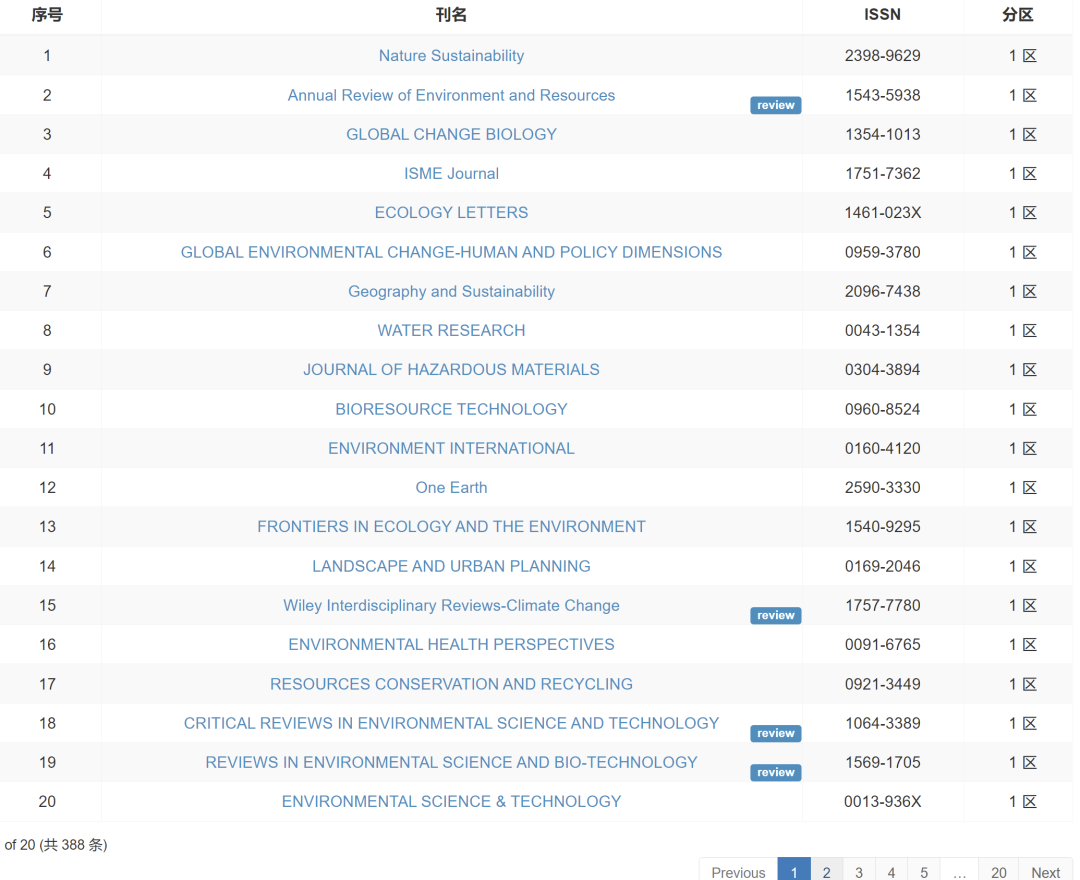Click the Annual Review of Environment and Resources link
The image size is (1080, 880).
point(451,95)
